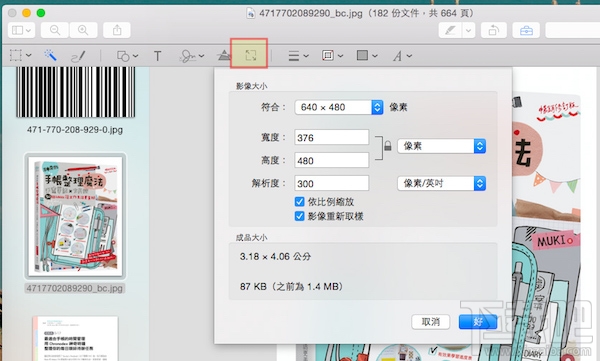Expand the highlight pen options arrow
The height and width of the screenshot is (361, 600).
click(x=468, y=30)
